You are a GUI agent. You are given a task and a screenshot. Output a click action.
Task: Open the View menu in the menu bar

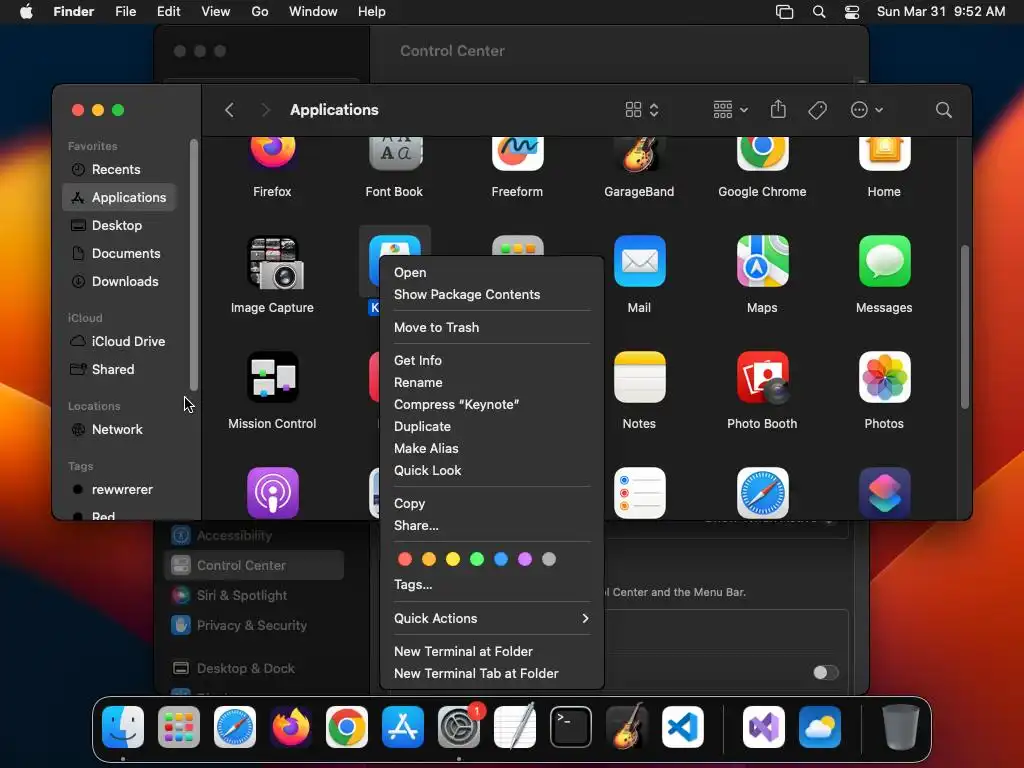coord(216,12)
